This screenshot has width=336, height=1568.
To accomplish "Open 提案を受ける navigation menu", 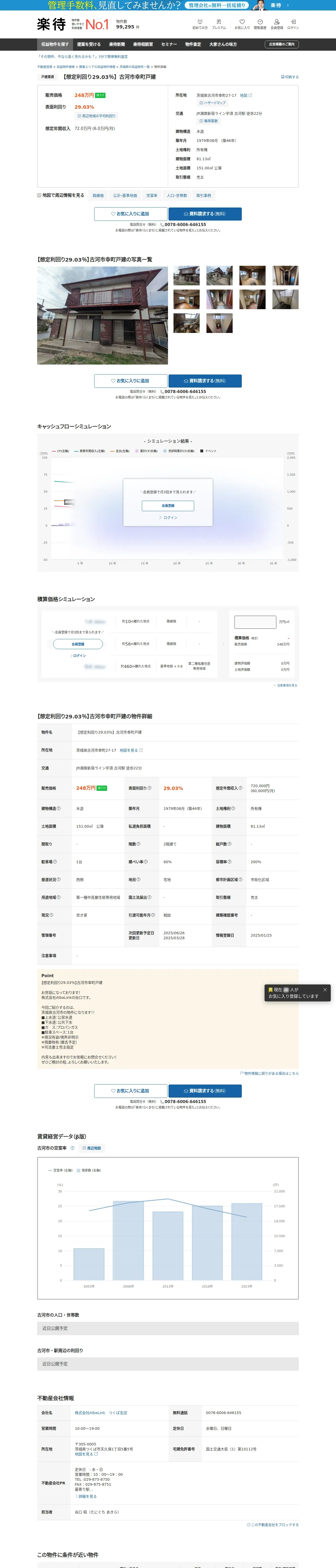I will 89,44.
